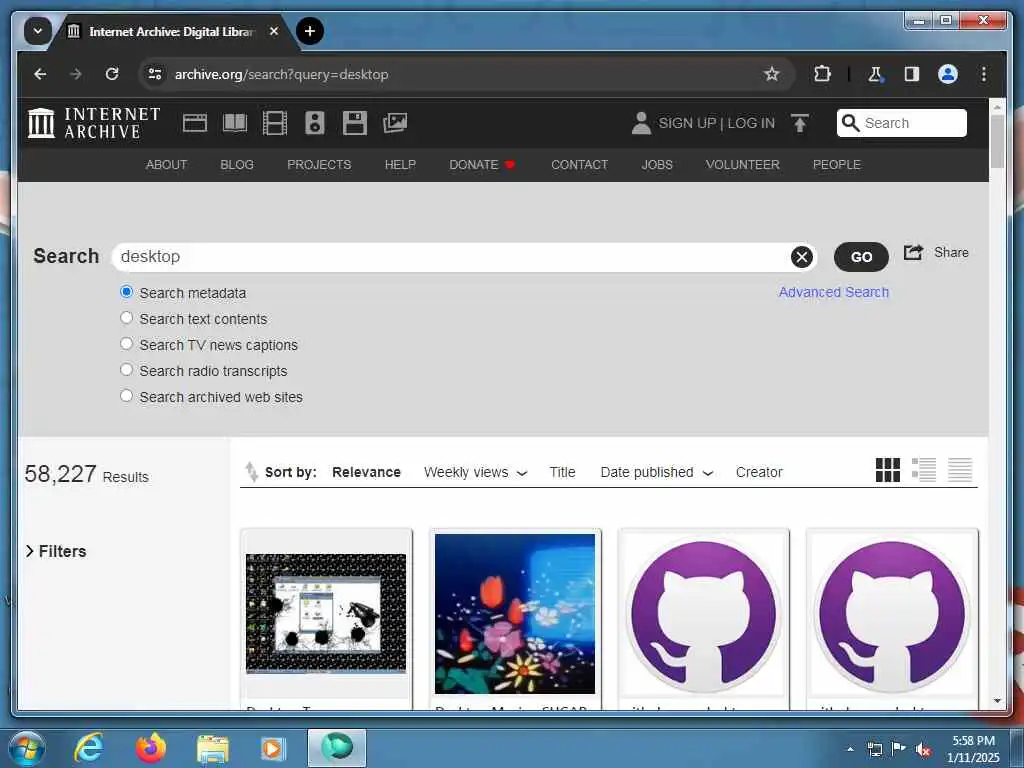Toggle sort direction arrows

[251, 472]
